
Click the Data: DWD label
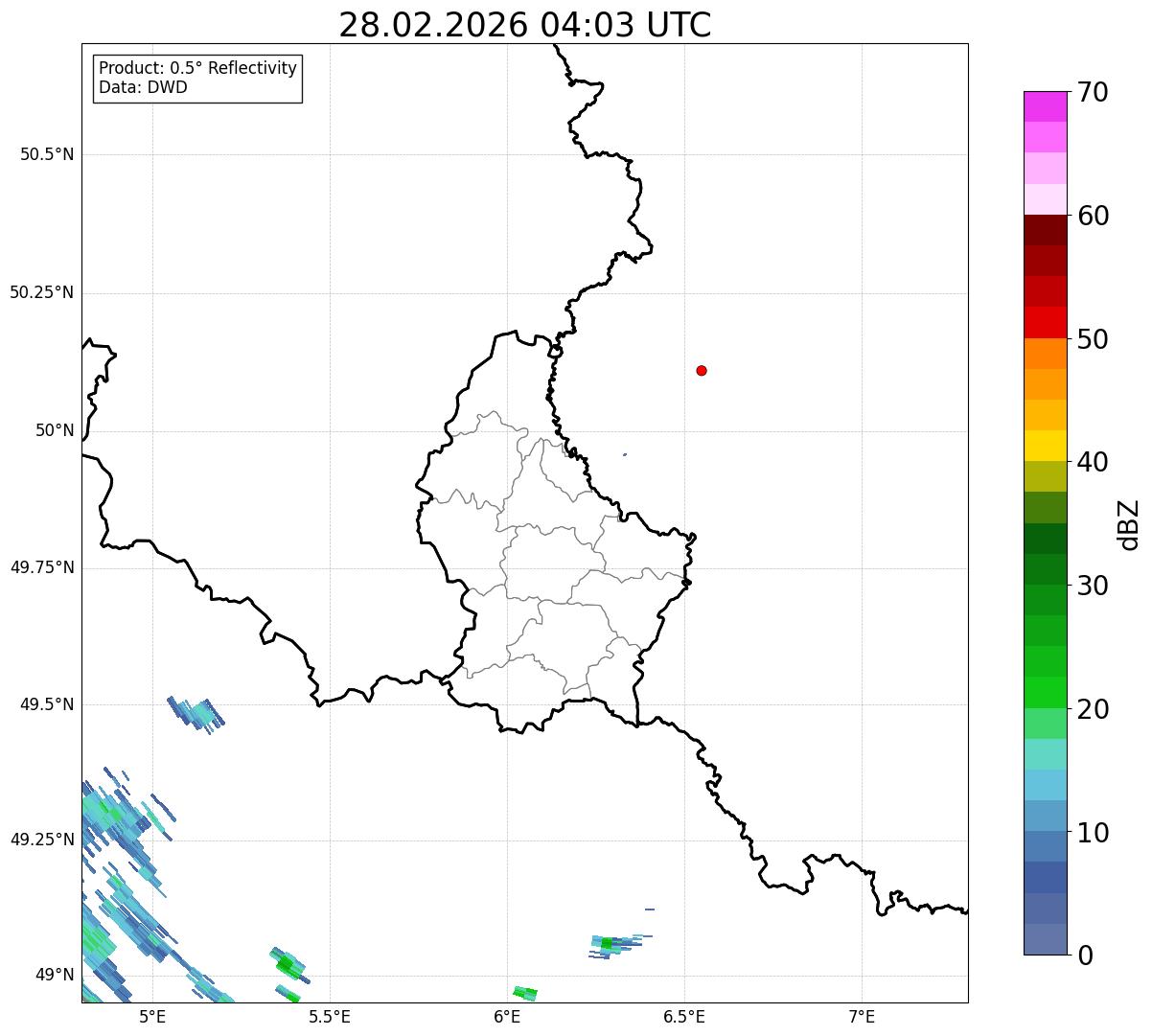coord(144,87)
